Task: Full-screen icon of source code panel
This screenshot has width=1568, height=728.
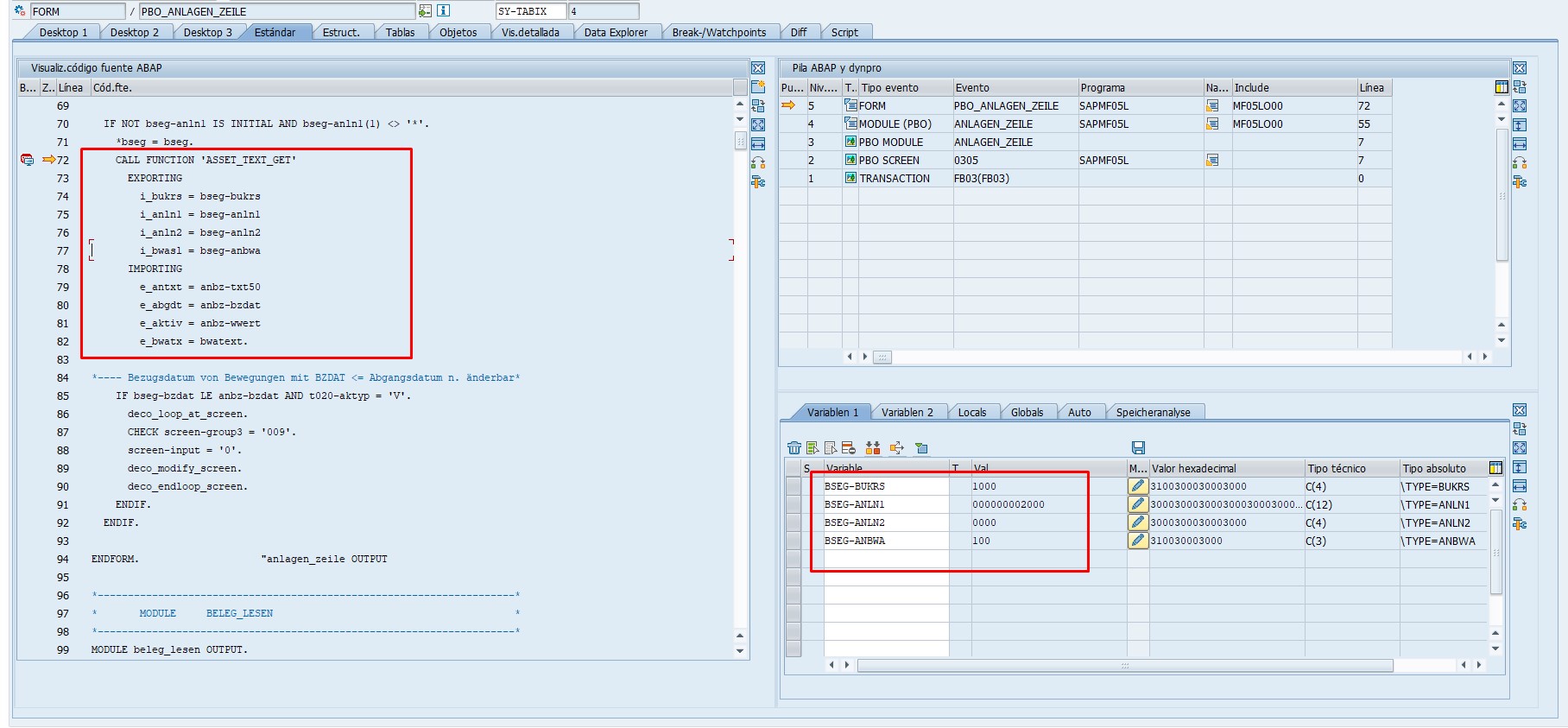Action: [x=758, y=124]
